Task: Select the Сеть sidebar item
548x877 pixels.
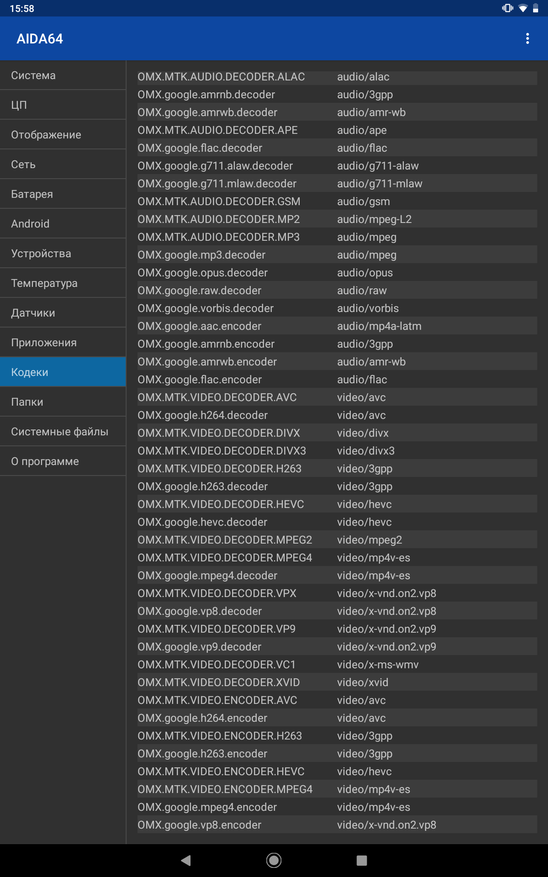Action: (x=63, y=164)
